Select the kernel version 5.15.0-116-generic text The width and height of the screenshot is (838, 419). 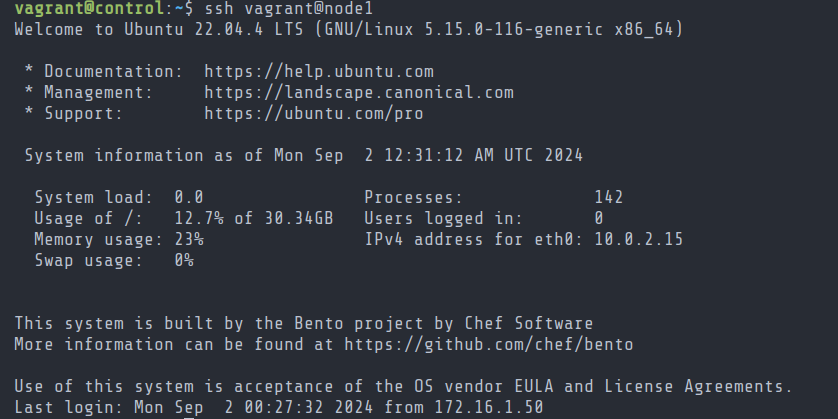(513, 29)
